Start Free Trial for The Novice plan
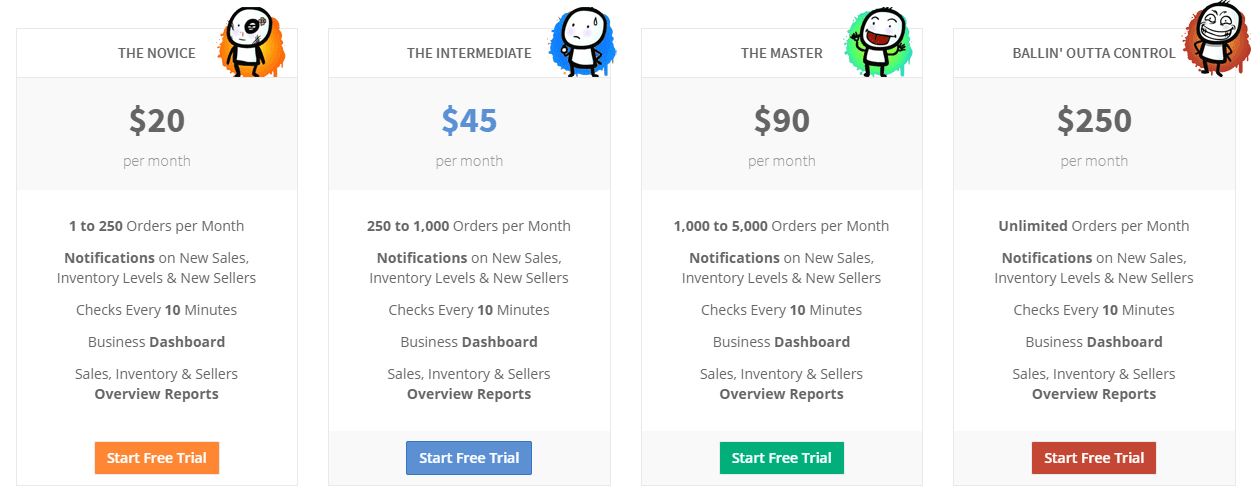The height and width of the screenshot is (497, 1256). (157, 458)
